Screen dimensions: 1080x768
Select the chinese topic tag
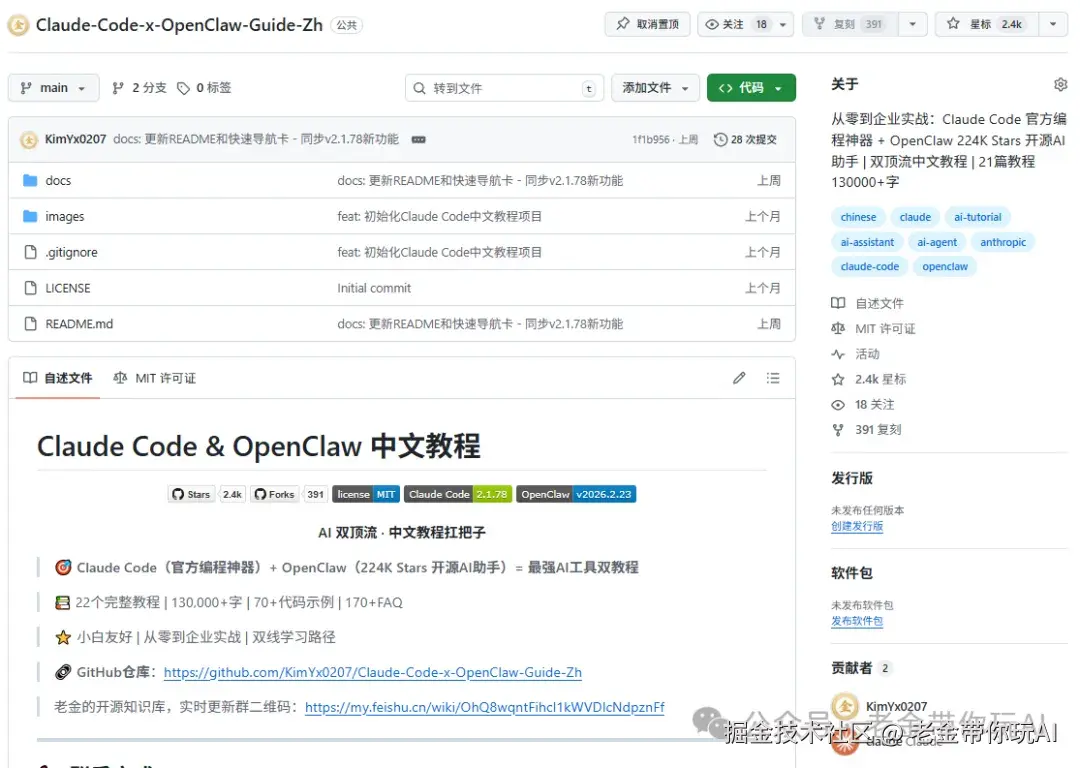click(x=858, y=217)
